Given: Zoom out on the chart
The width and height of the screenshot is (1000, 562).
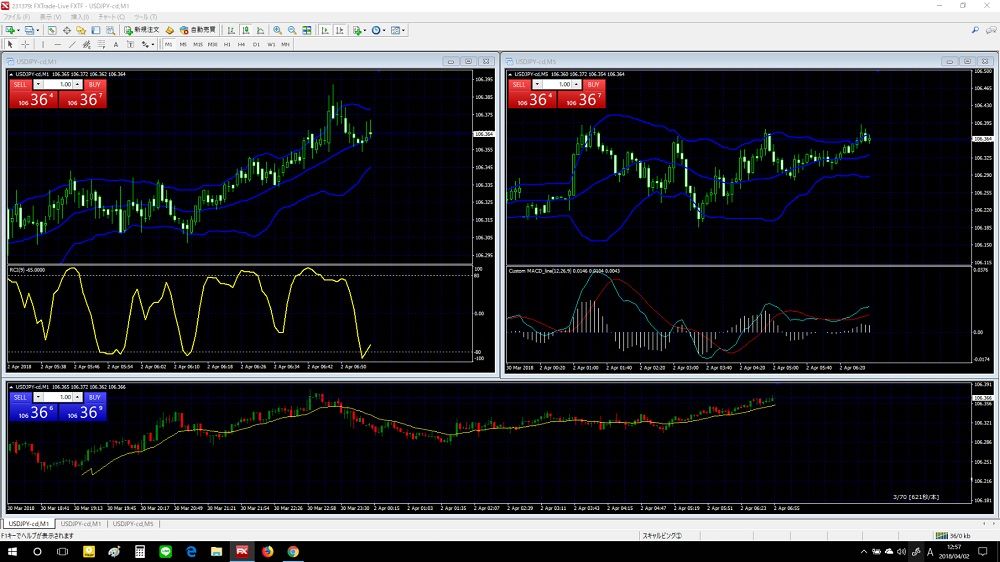Looking at the screenshot, I should [292, 30].
